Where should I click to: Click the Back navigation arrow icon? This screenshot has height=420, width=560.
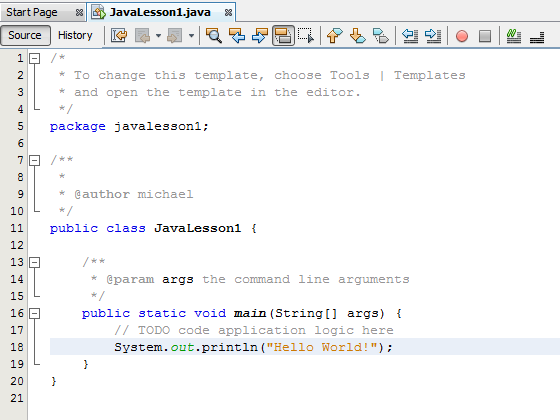[142, 36]
